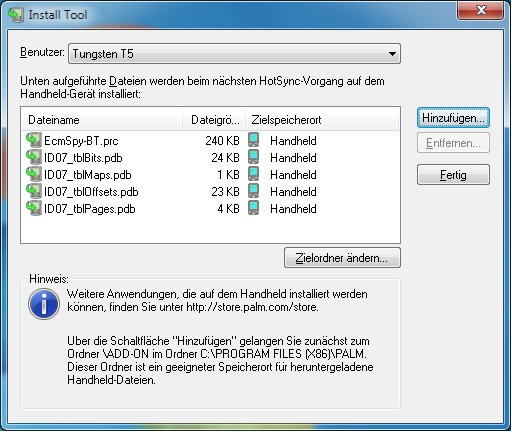Click the install icon beside ID07_tblPages.pdb
Image resolution: width=512 pixels, height=432 pixels.
coord(34,208)
